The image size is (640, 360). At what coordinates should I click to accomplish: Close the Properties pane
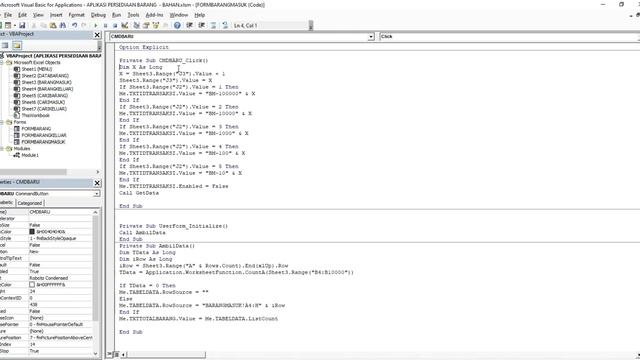coord(97,183)
